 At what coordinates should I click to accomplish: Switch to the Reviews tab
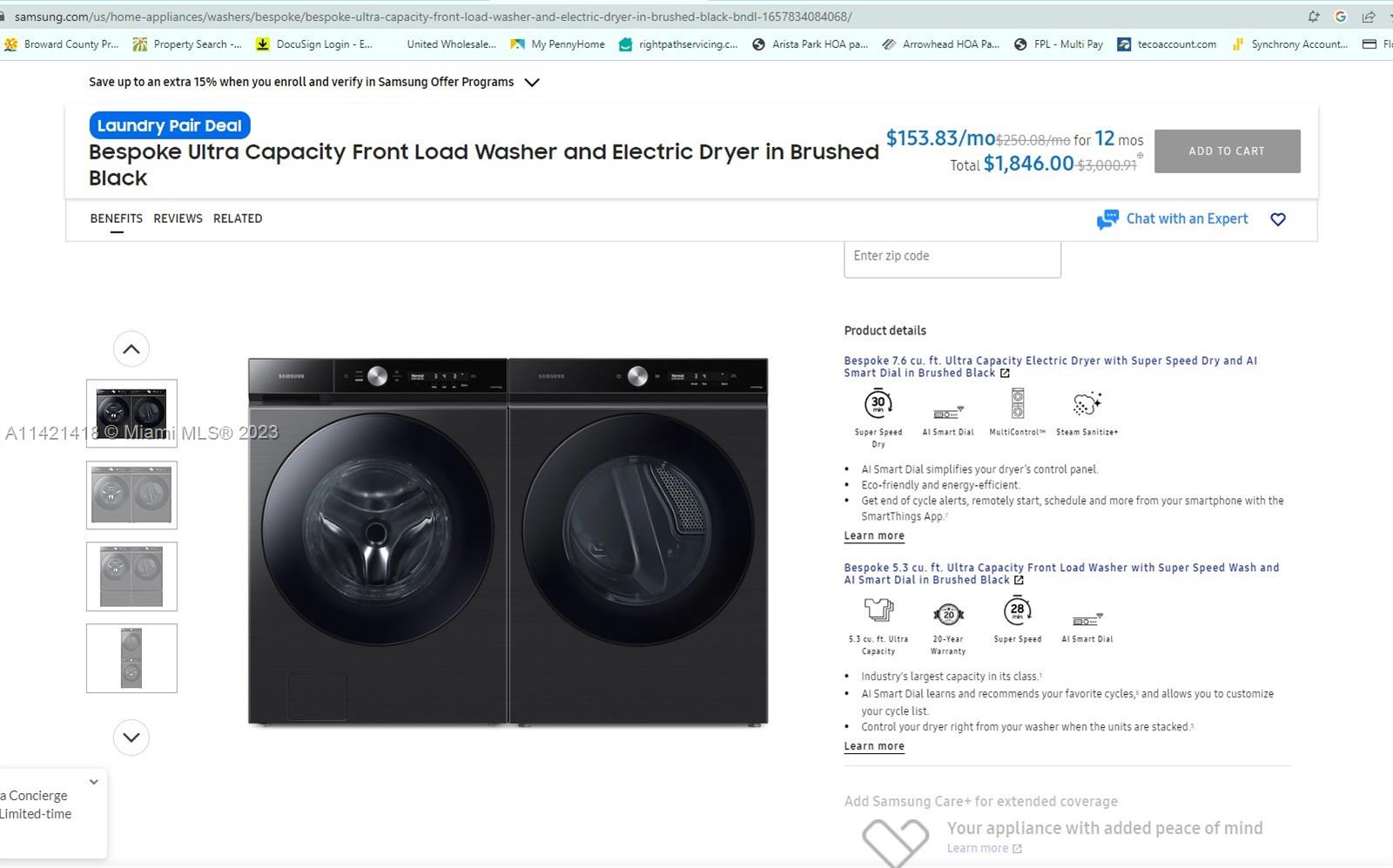[178, 219]
